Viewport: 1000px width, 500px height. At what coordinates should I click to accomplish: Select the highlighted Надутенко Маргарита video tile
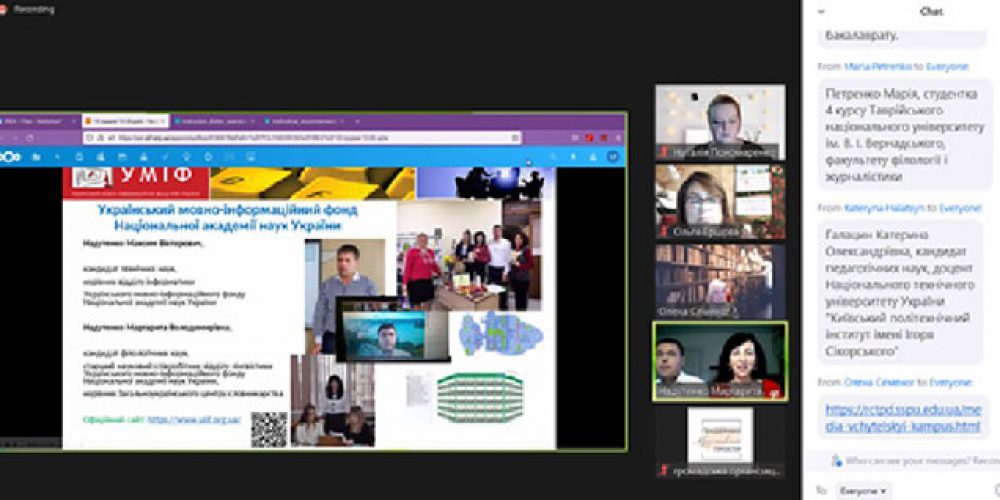click(720, 360)
